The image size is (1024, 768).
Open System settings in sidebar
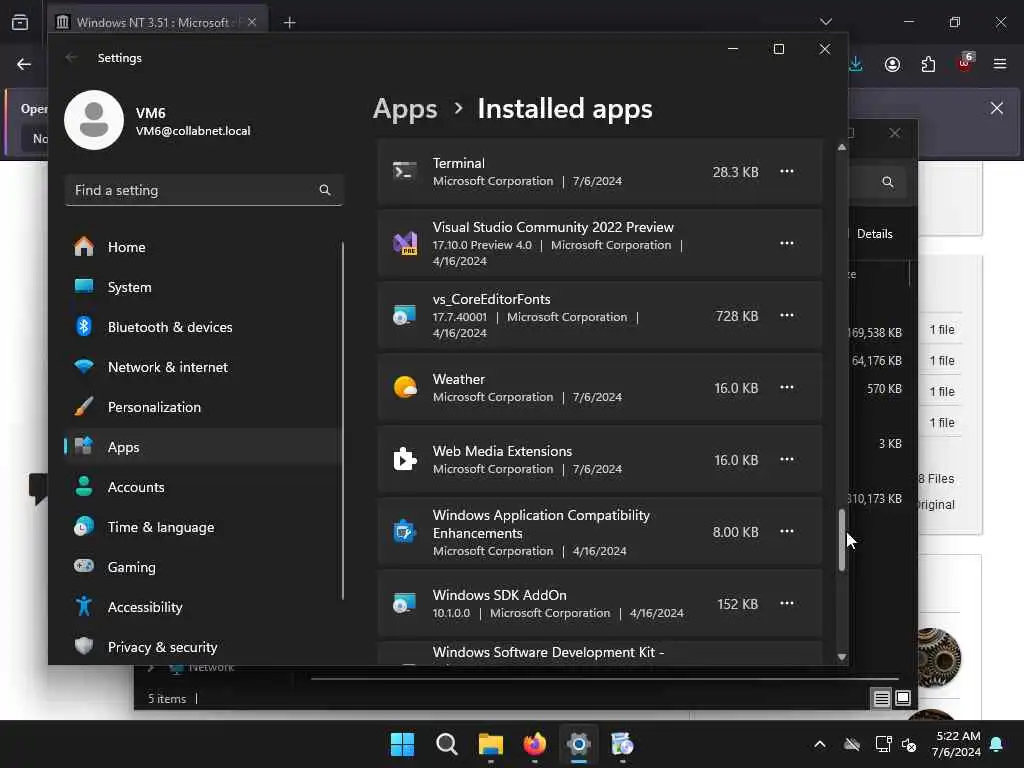click(202, 287)
